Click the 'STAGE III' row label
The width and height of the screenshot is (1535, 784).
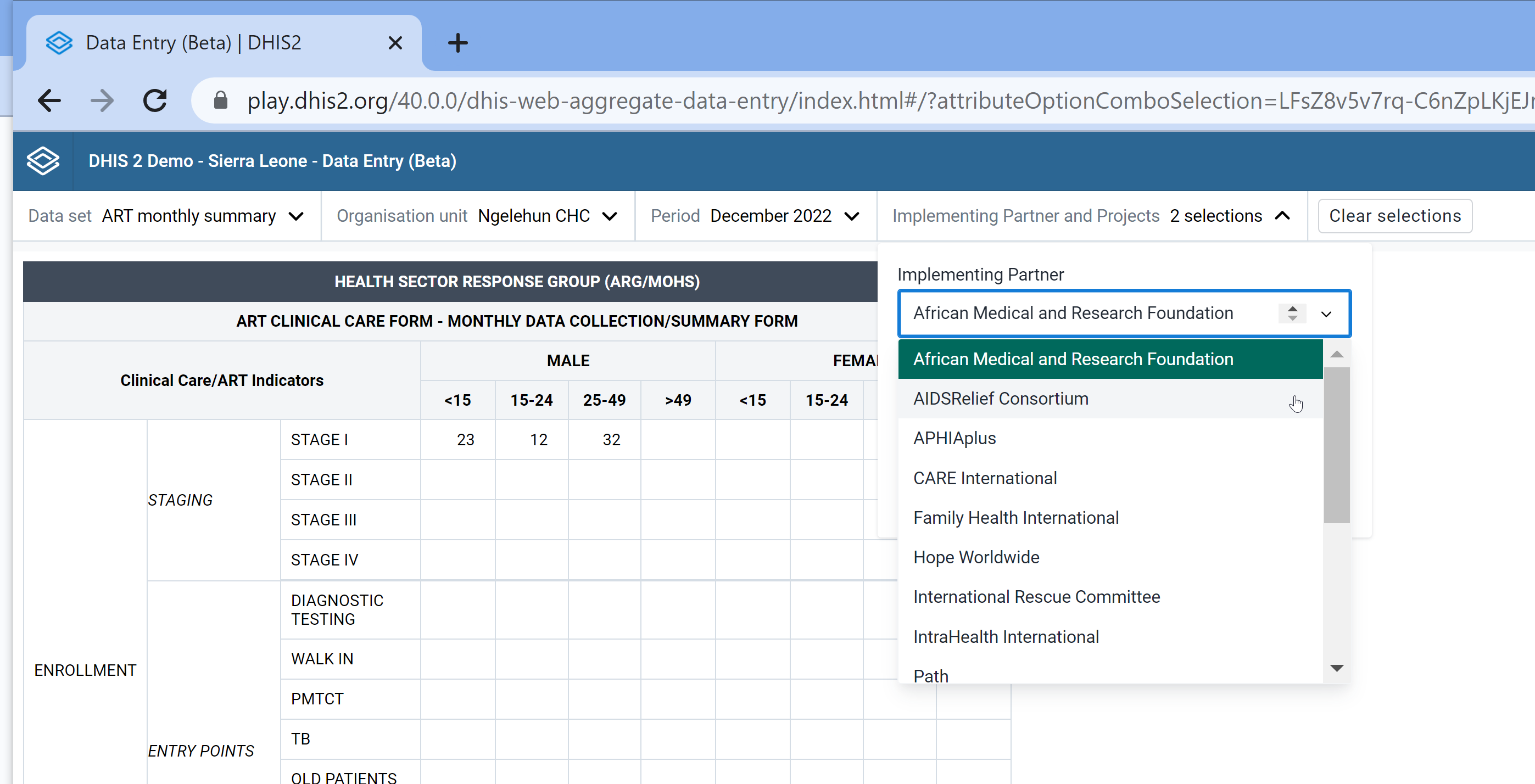tap(323, 520)
